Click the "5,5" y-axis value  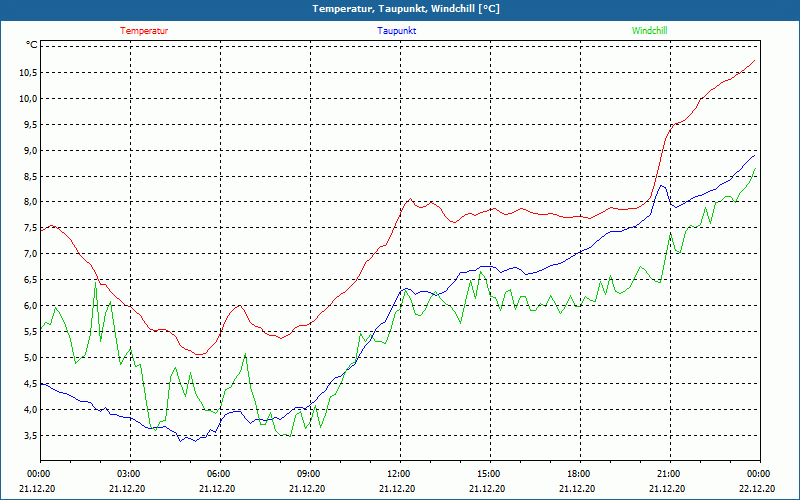pyautogui.click(x=30, y=332)
